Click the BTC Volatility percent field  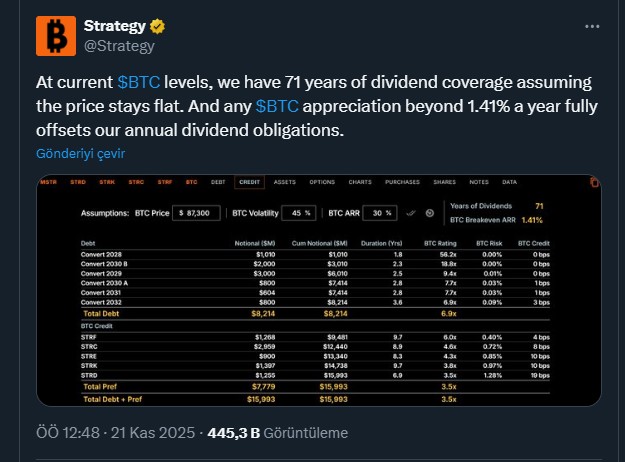(x=301, y=213)
